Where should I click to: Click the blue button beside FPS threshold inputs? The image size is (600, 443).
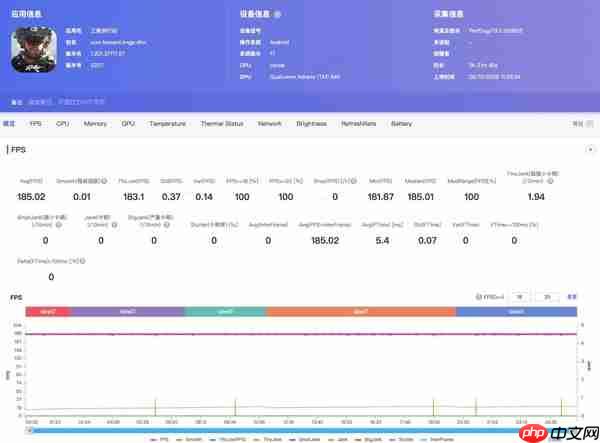[572, 297]
